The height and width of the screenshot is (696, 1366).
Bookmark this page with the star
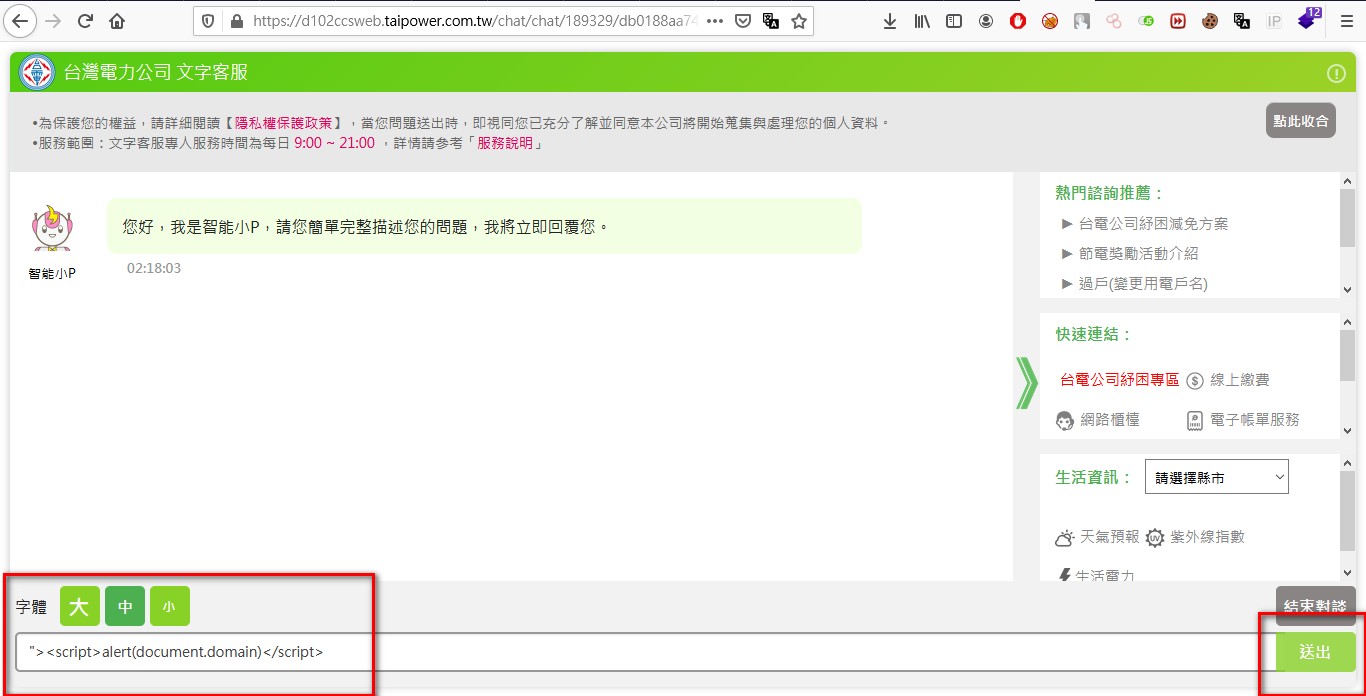(x=799, y=21)
